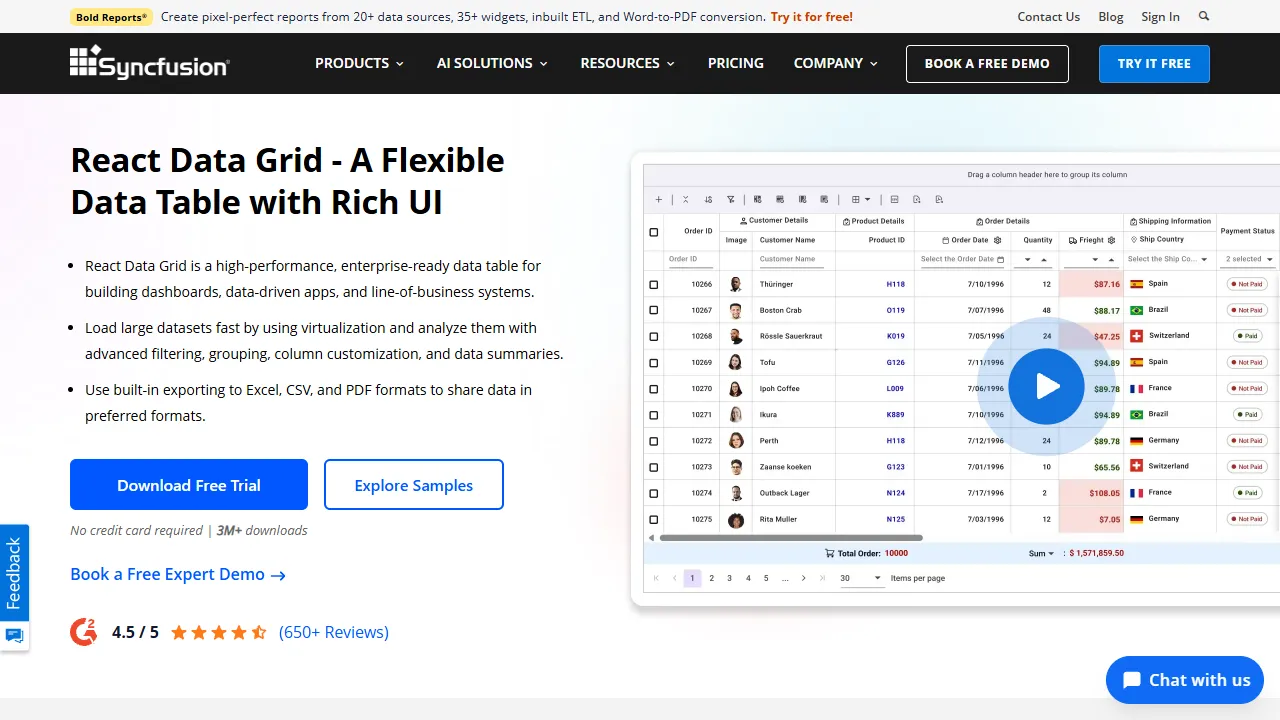
Task: Expand the RESOURCES menu
Action: (x=627, y=63)
